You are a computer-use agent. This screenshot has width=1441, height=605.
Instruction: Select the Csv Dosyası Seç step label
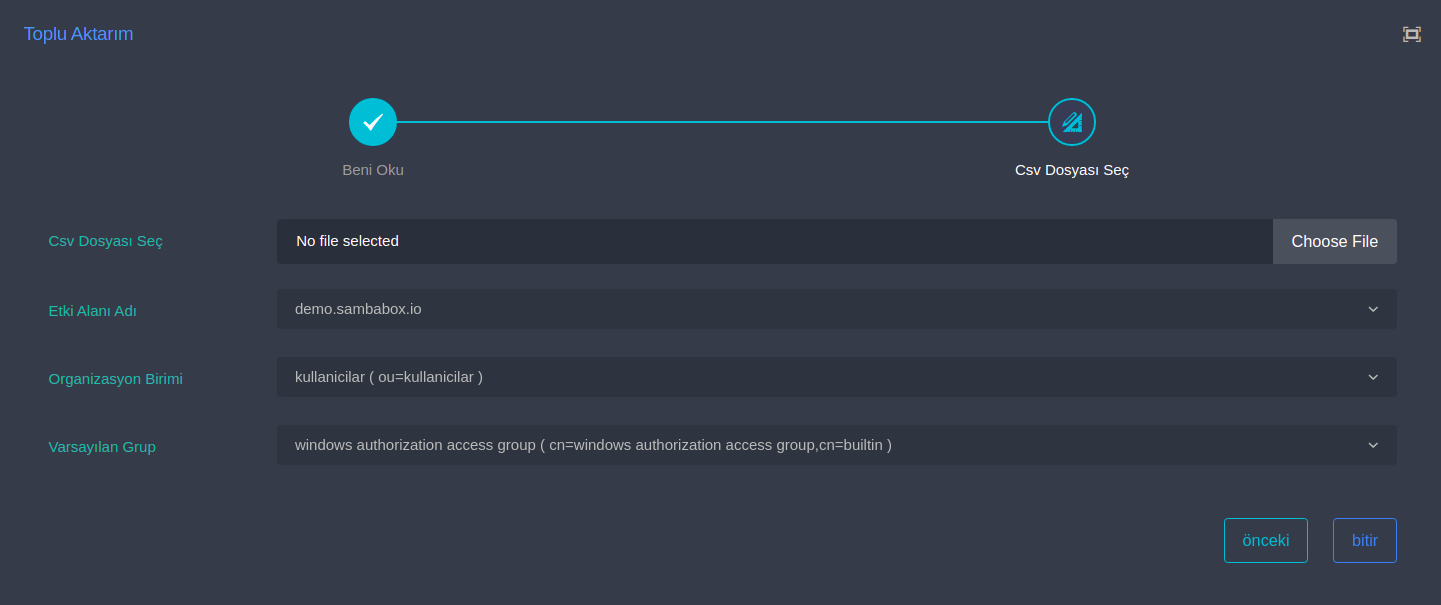[x=1071, y=170]
